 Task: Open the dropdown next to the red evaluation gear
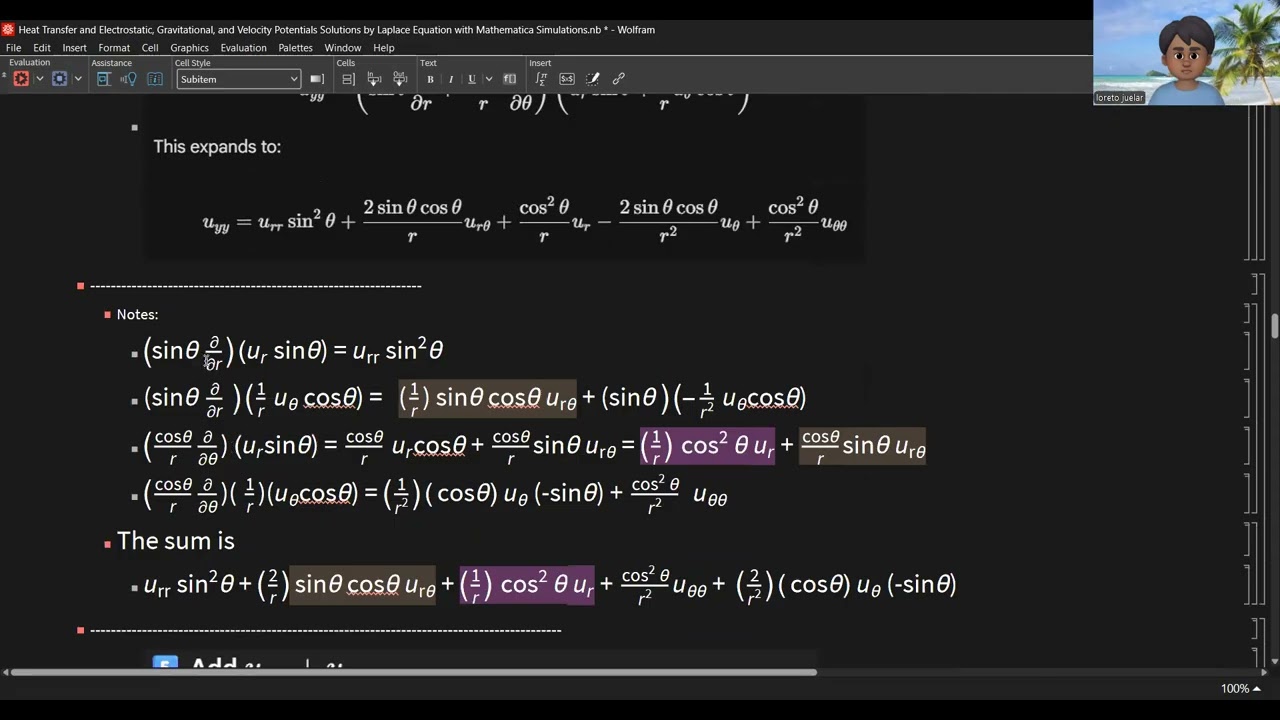tap(39, 79)
